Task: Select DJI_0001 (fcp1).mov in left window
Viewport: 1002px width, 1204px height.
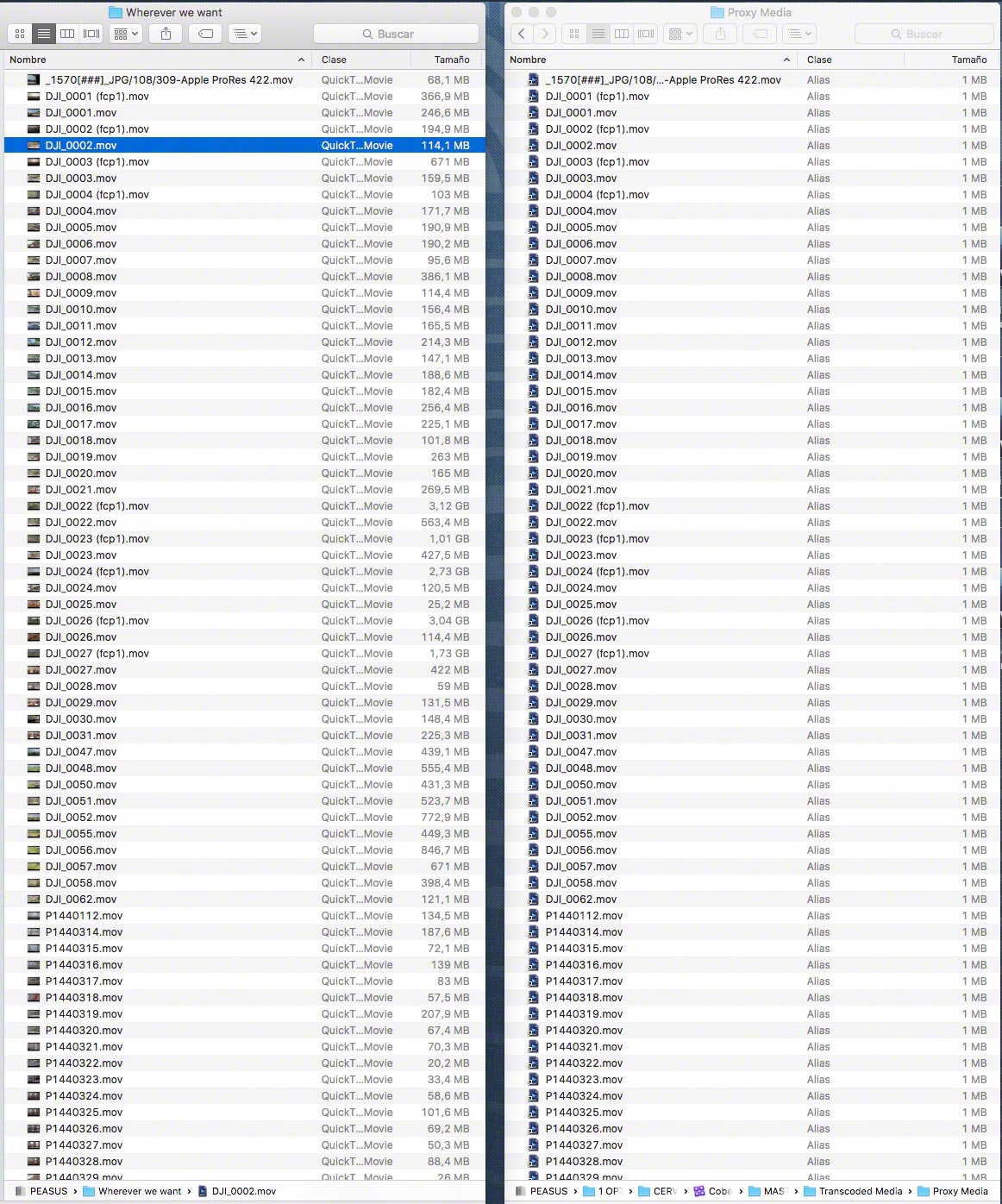Action: (245, 97)
